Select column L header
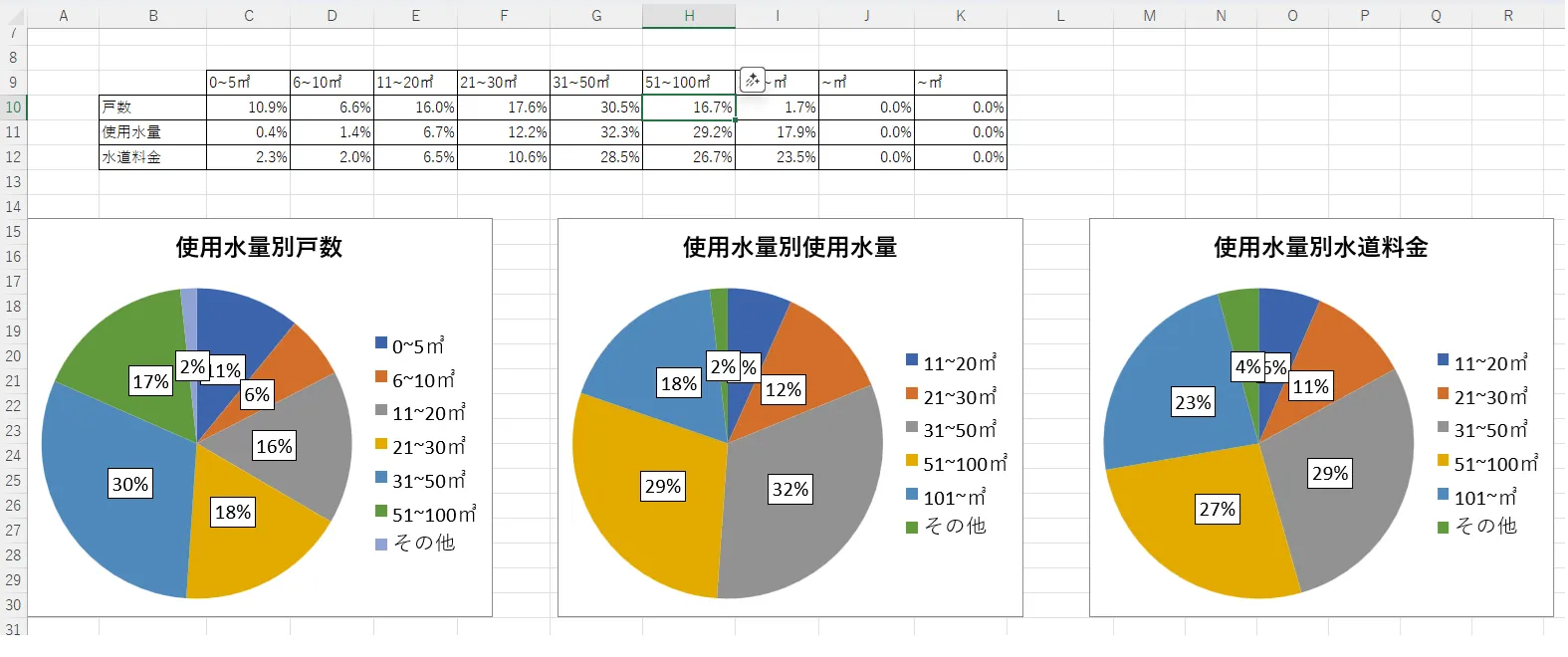Viewport: 1568px width, 657px height. [x=1060, y=15]
